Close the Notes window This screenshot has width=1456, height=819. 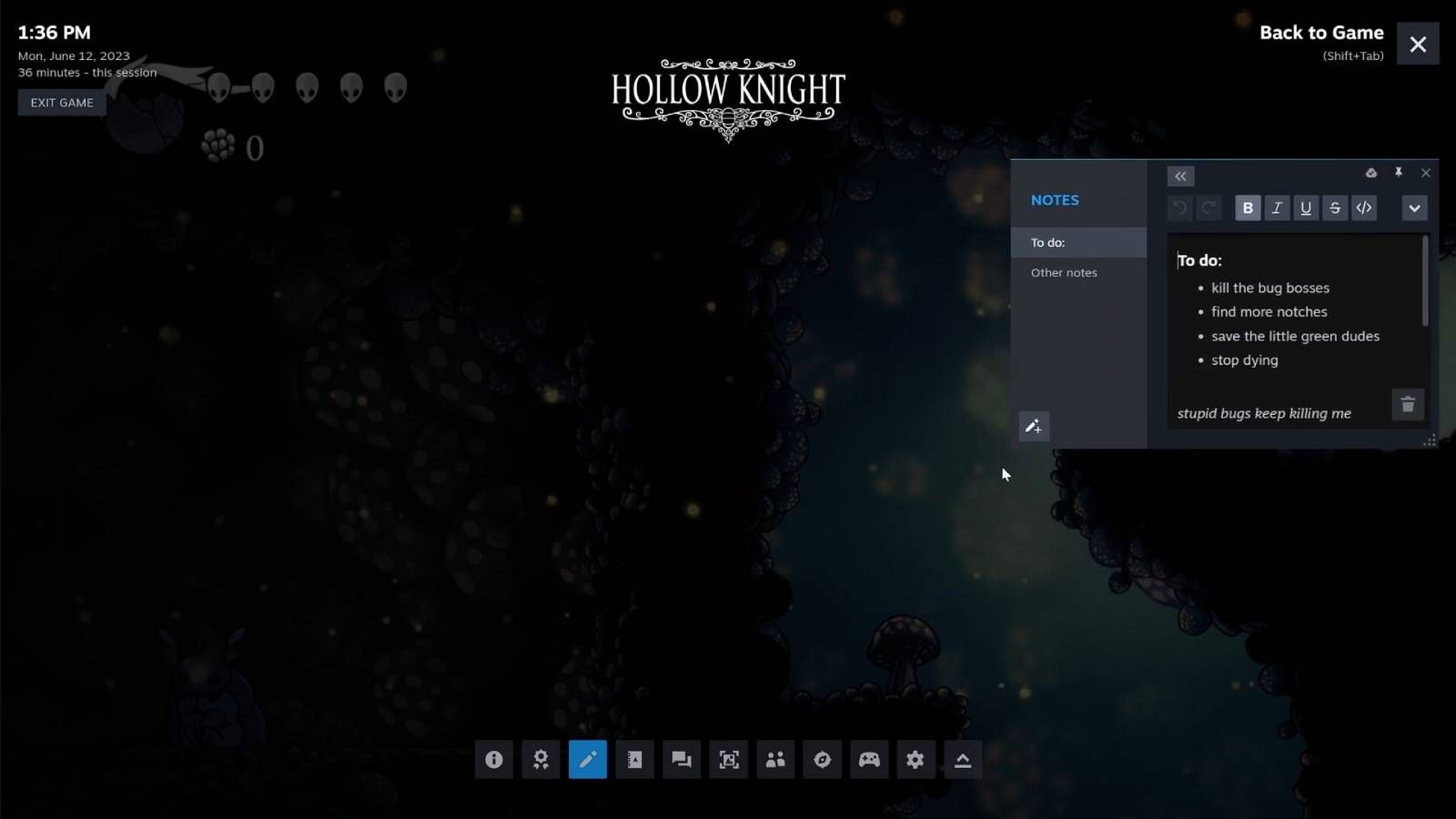[x=1426, y=173]
